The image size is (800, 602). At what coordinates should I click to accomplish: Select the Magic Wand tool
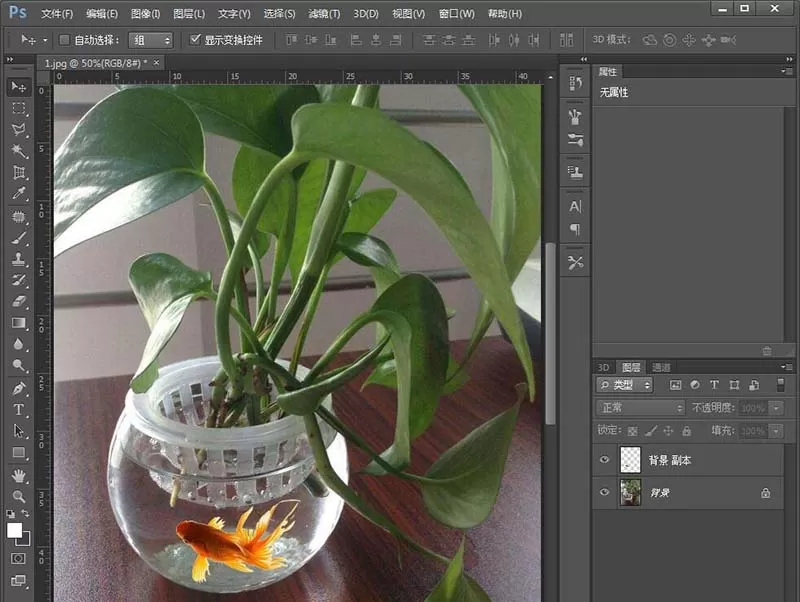(x=19, y=151)
